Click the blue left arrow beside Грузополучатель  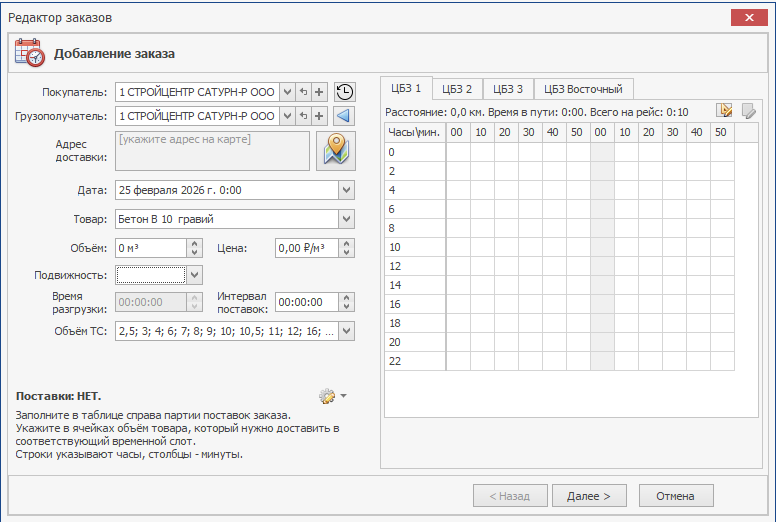click(x=344, y=116)
